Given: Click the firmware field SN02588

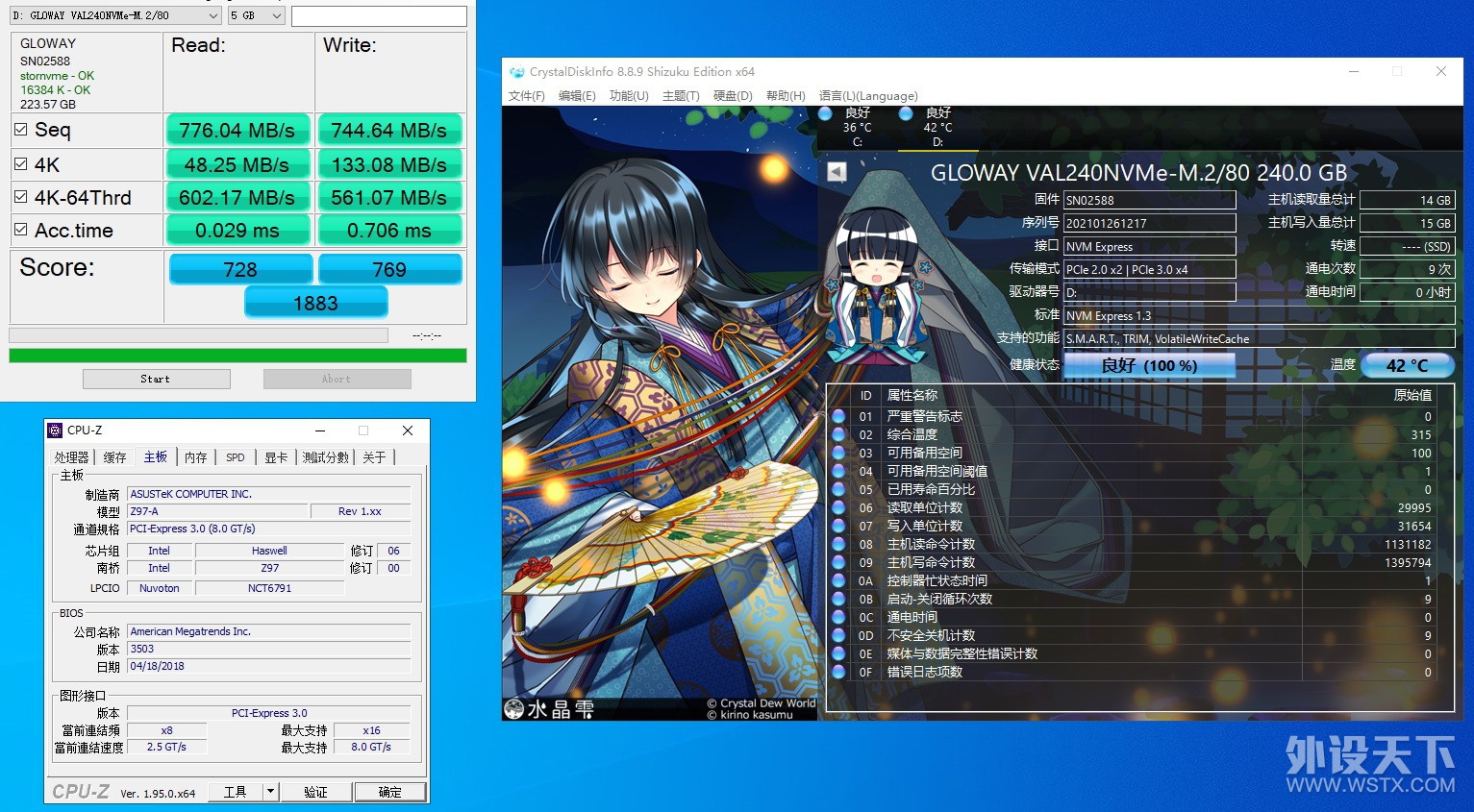Looking at the screenshot, I should click(x=1149, y=200).
